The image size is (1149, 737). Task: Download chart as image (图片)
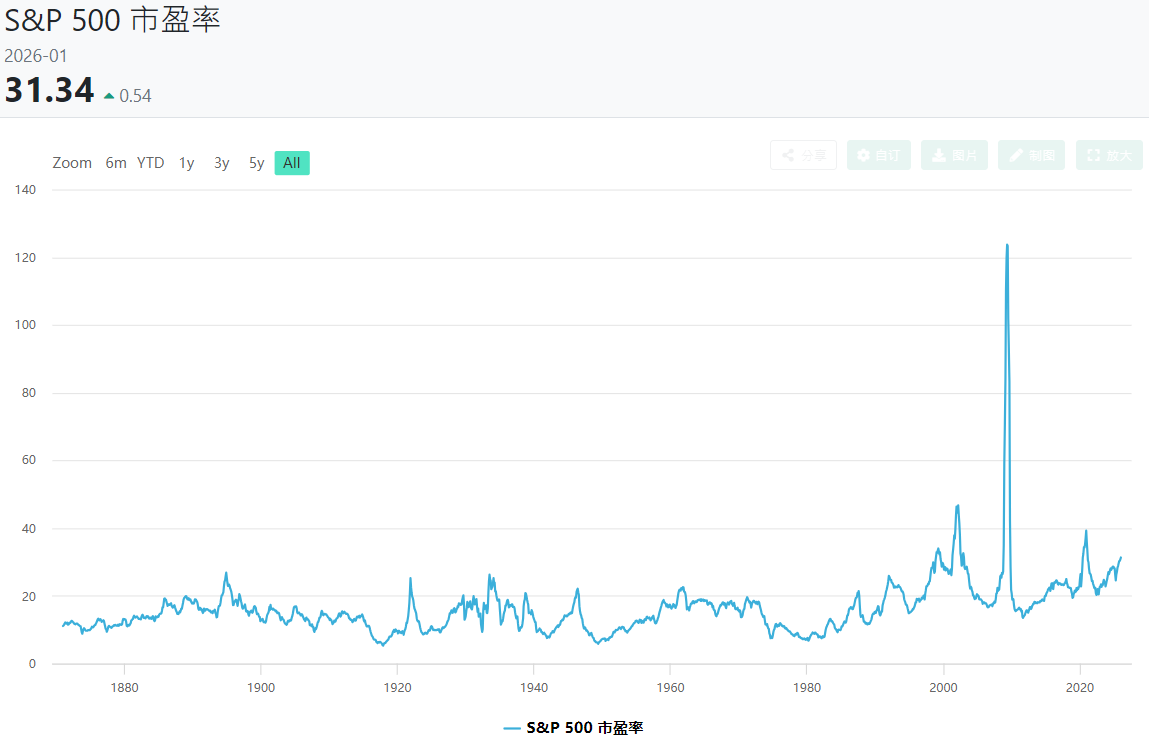[x=954, y=155]
